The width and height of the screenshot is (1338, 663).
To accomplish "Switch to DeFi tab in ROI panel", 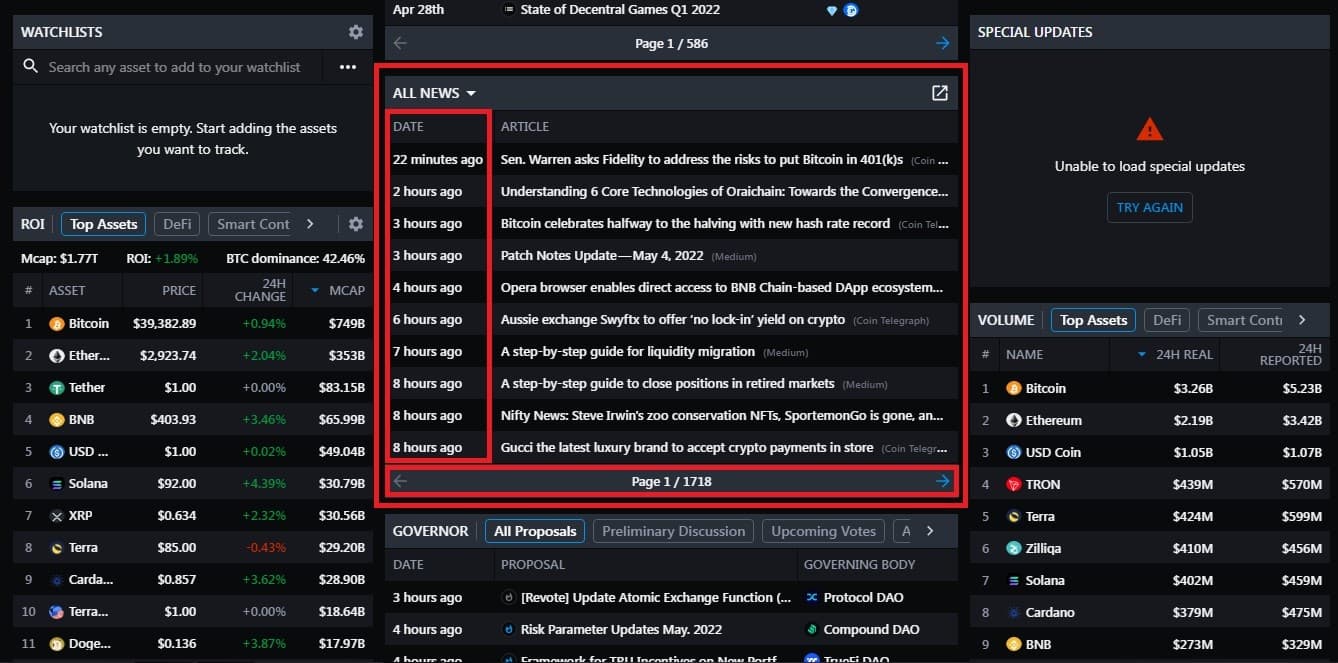I will (177, 224).
